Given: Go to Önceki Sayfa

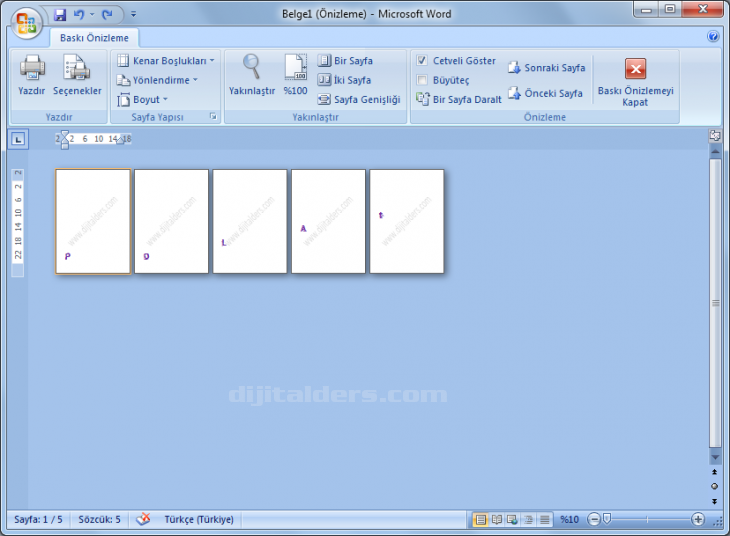Looking at the screenshot, I should click(545, 93).
